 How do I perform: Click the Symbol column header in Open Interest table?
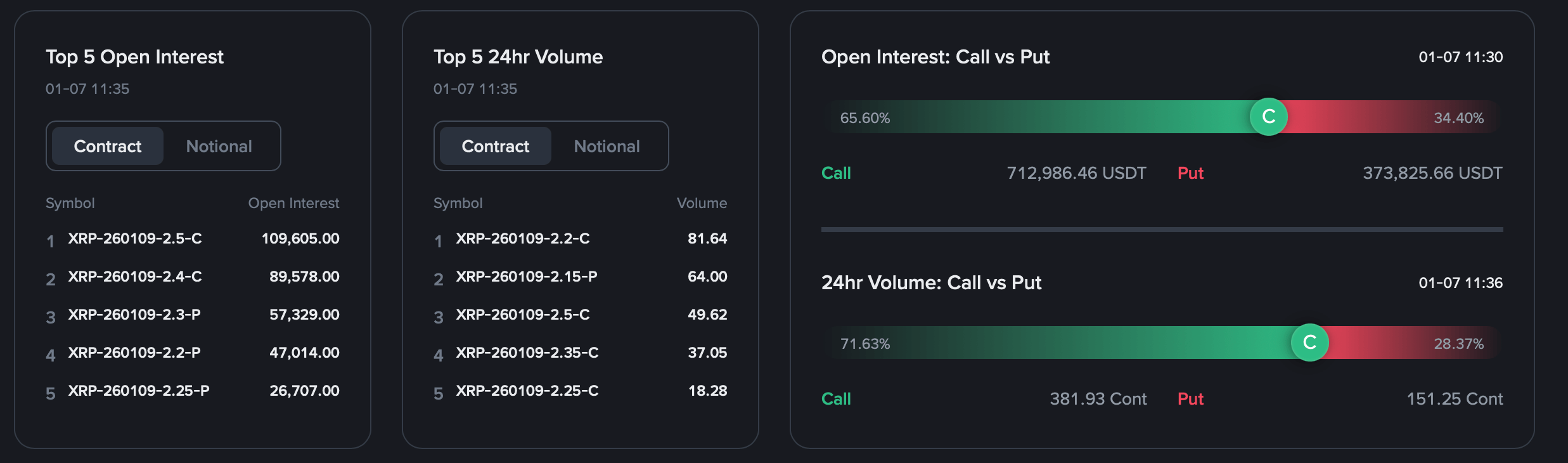coord(70,203)
